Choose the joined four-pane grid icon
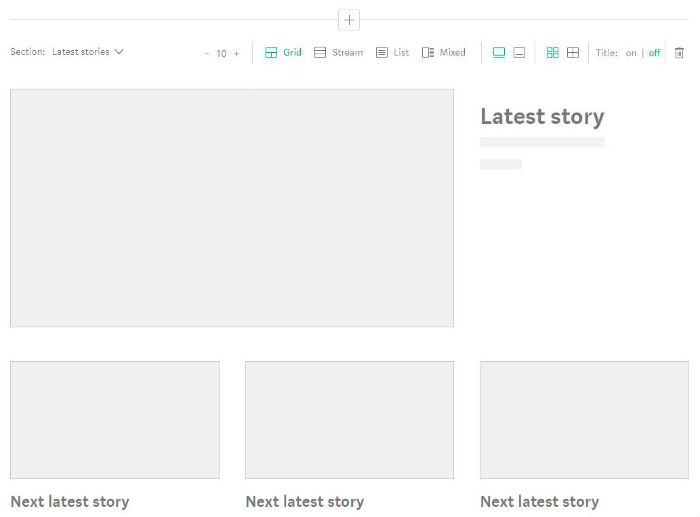The height and width of the screenshot is (517, 700). click(x=573, y=53)
